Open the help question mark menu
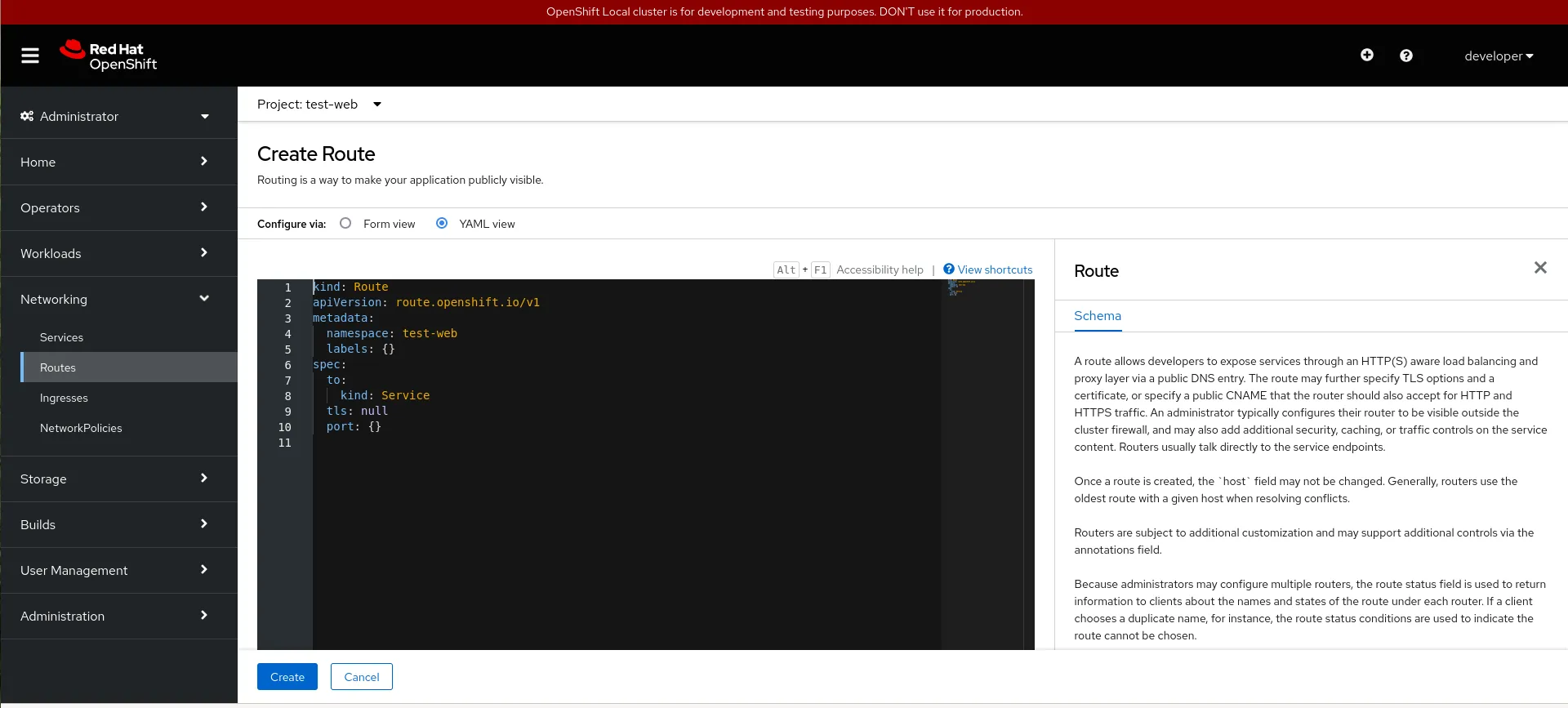The image size is (1568, 708). tap(1405, 56)
